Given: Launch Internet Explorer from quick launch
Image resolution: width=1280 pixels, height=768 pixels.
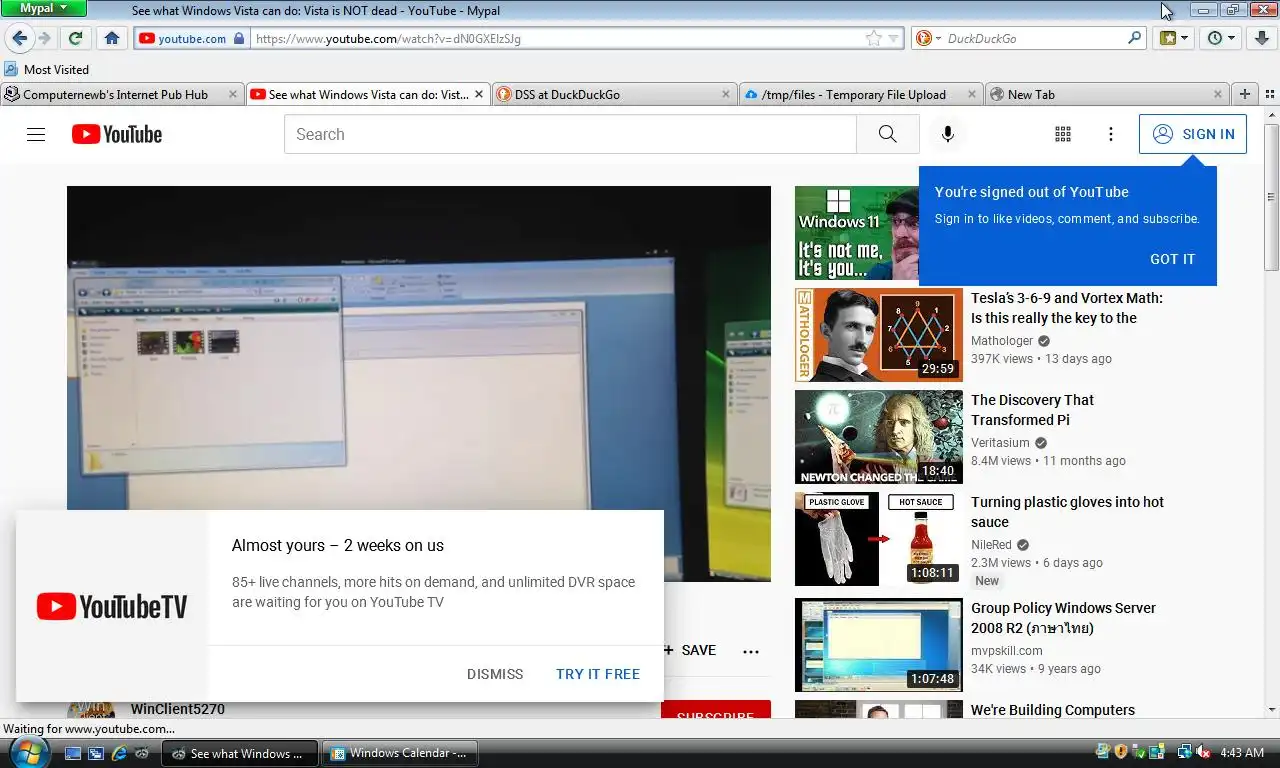Looking at the screenshot, I should [x=119, y=753].
